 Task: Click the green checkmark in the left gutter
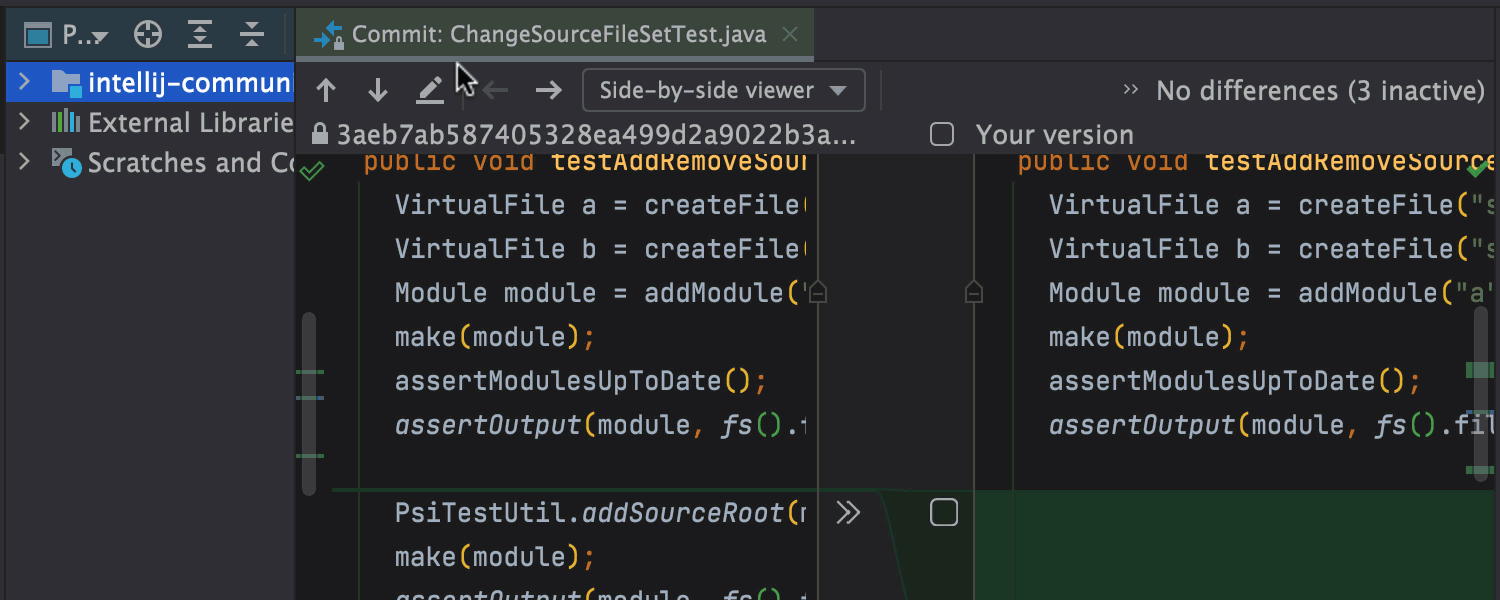(312, 170)
